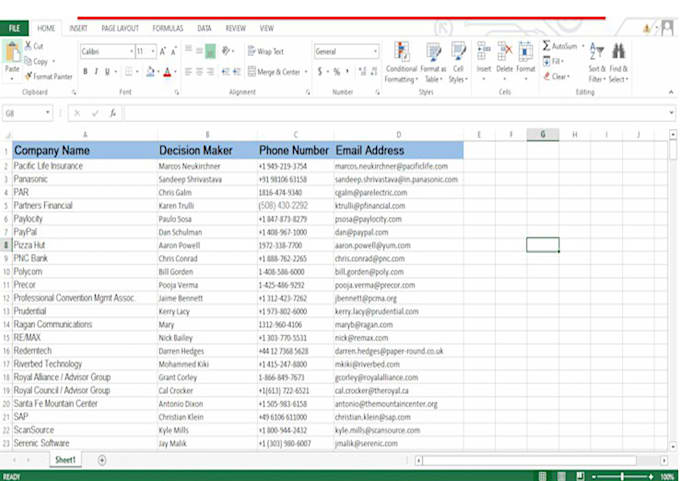680x481 pixels.
Task: Select the Sheet1 tab
Action: (65, 460)
